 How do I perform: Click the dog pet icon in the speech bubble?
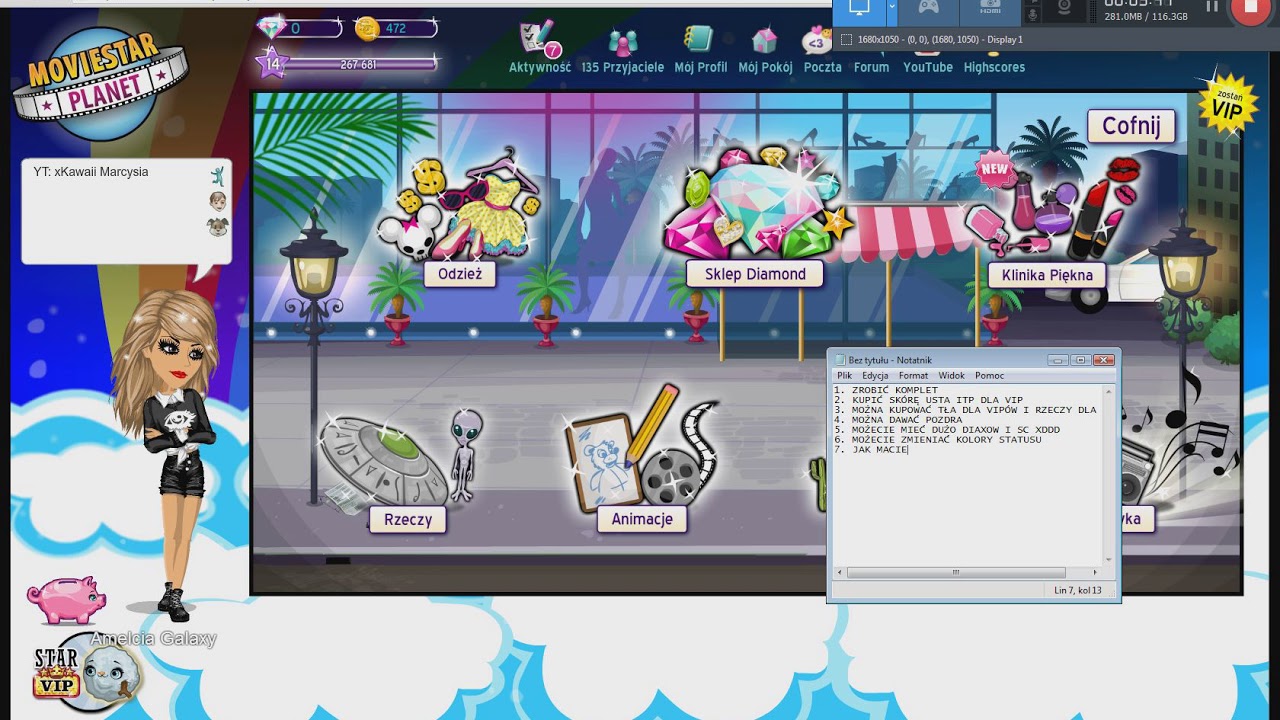click(217, 227)
